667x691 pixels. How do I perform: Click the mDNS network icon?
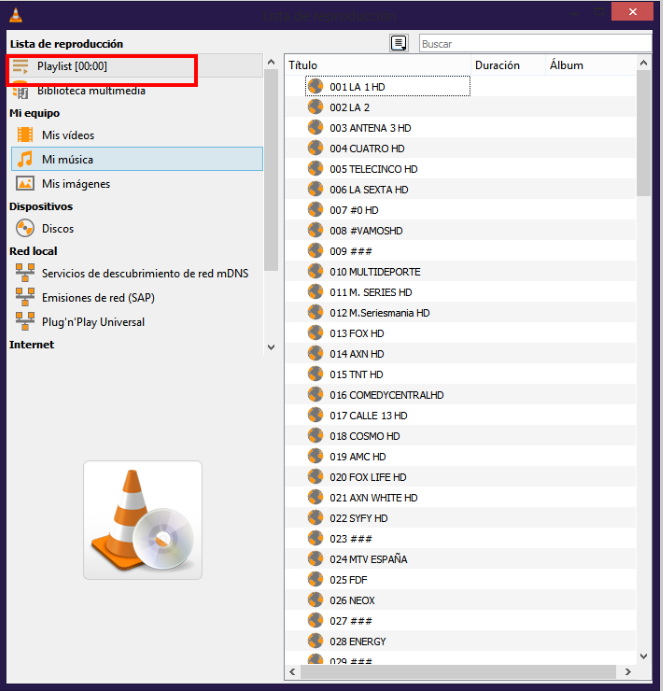[25, 273]
